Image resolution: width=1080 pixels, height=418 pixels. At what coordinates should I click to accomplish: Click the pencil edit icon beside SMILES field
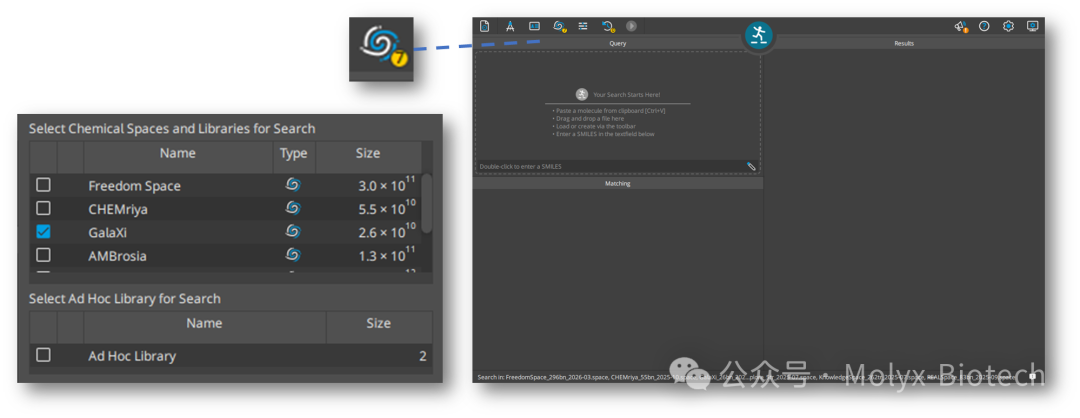coord(751,166)
